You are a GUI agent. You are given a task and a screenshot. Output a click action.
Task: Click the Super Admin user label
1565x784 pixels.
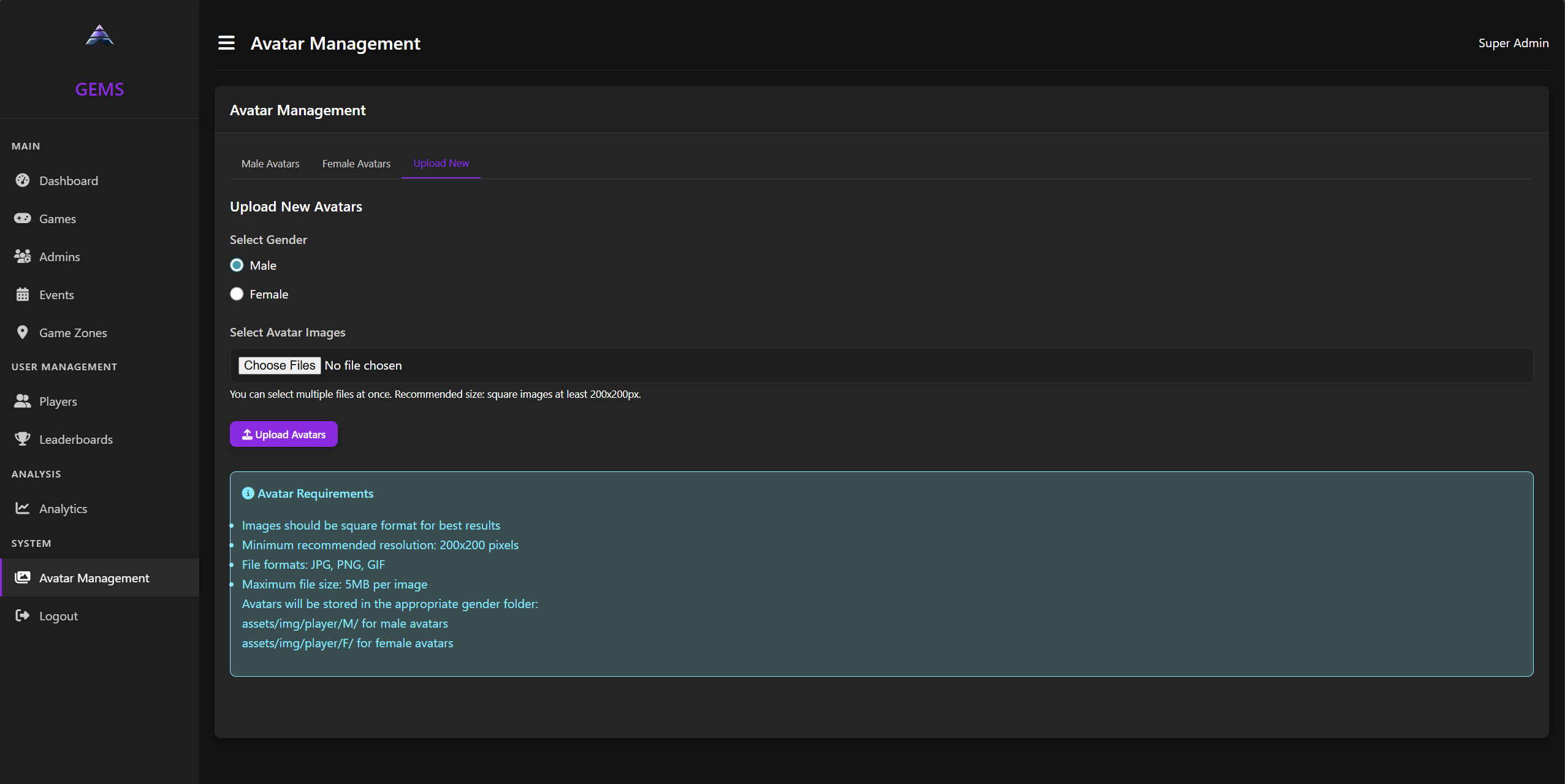click(x=1513, y=43)
